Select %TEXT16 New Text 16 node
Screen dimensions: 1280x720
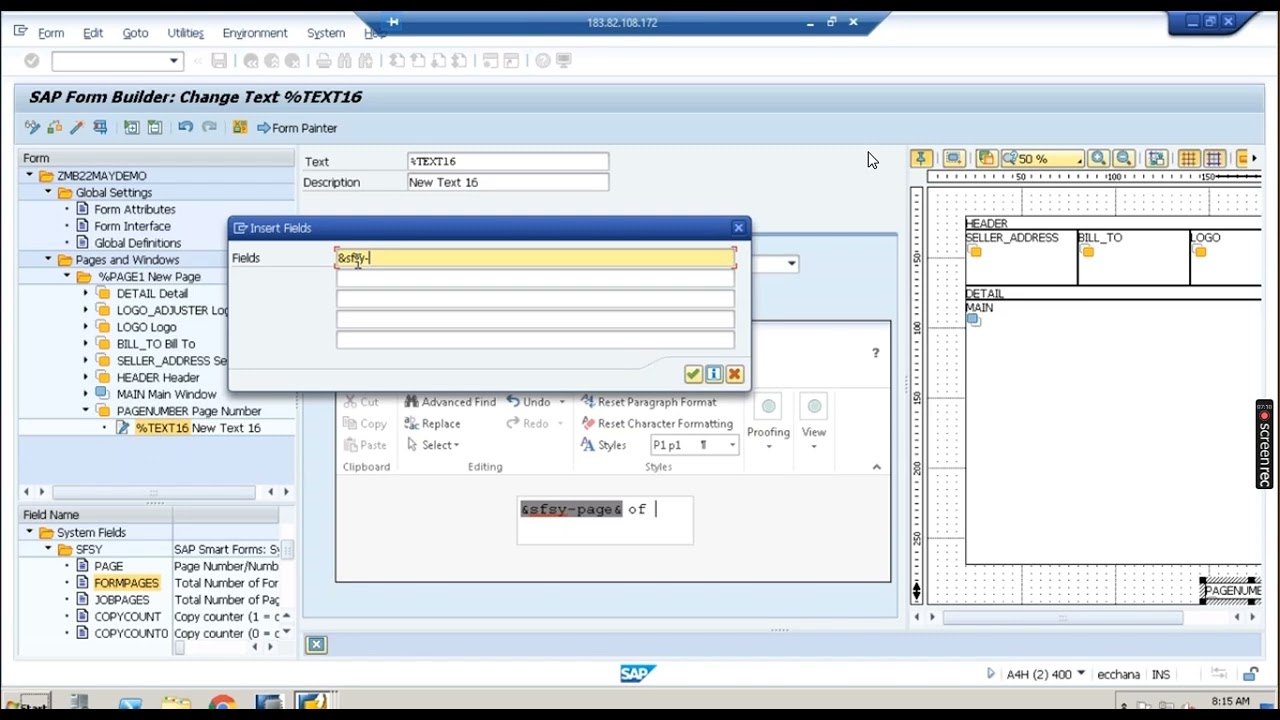[198, 428]
